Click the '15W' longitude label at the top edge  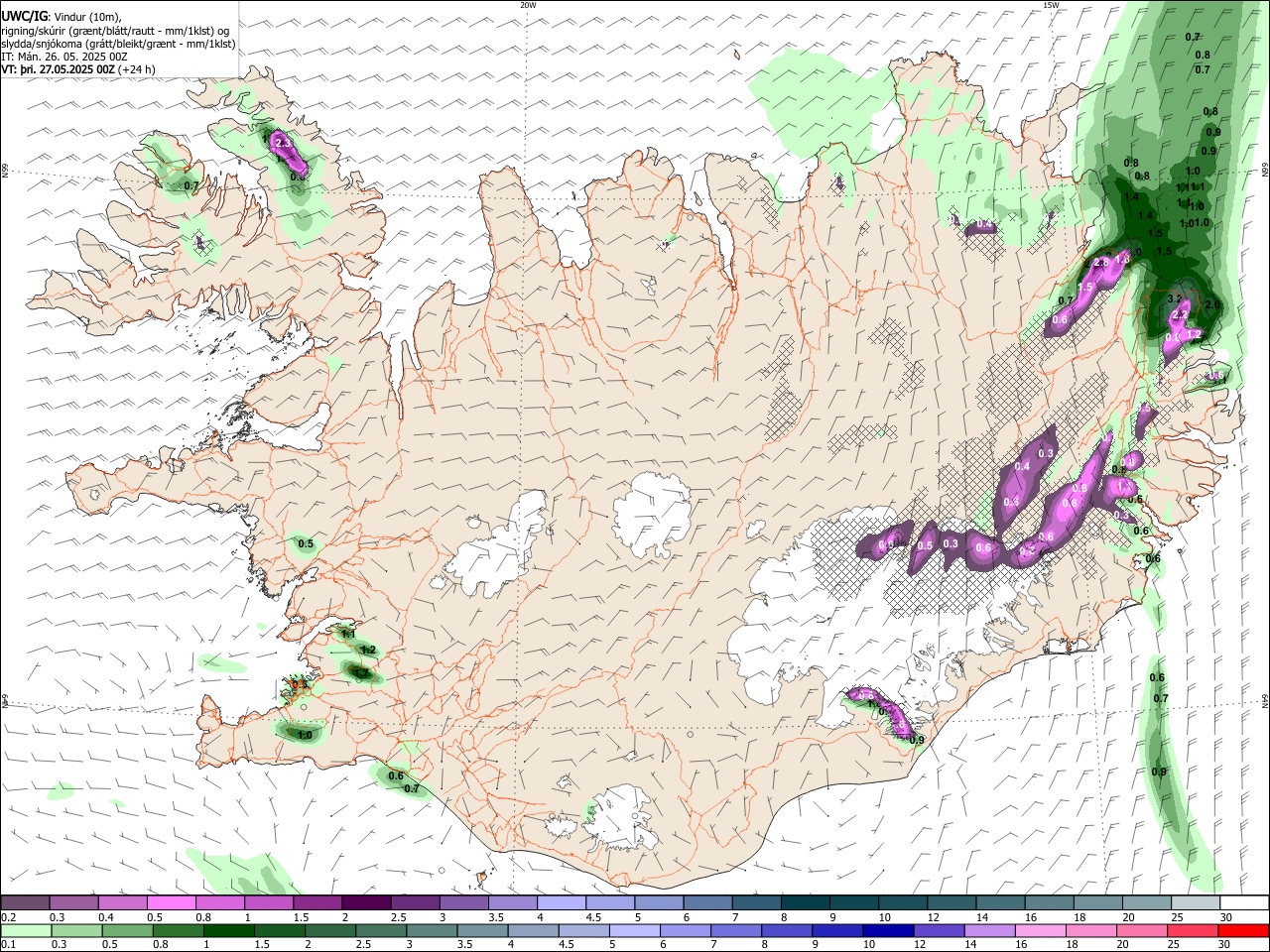(1051, 5)
